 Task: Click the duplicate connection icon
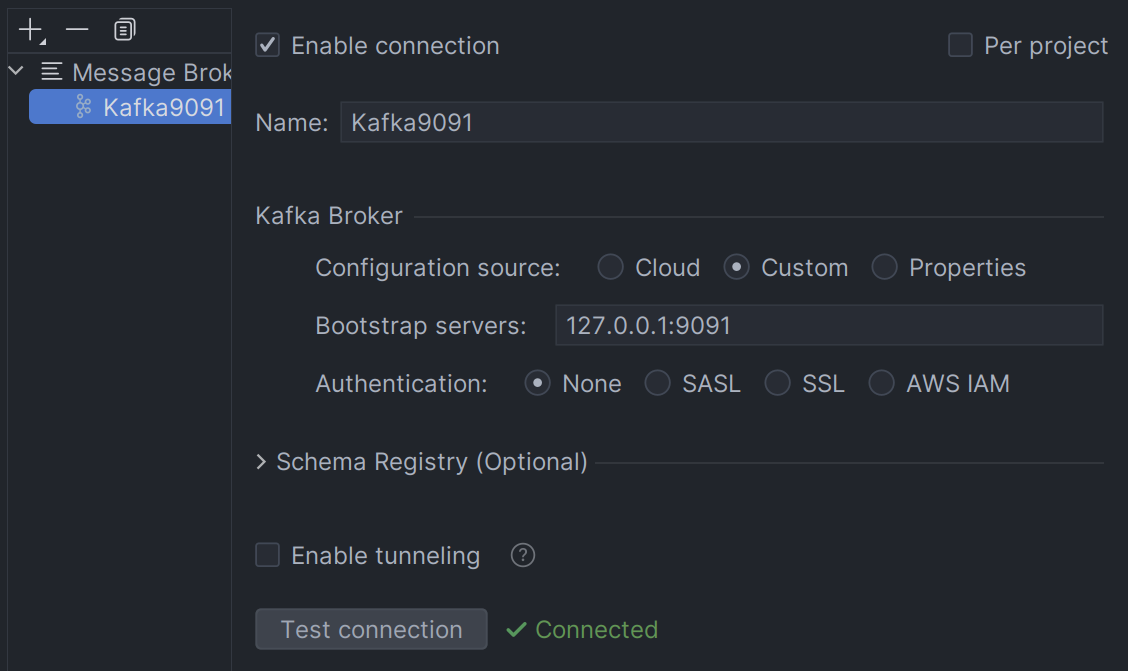pyautogui.click(x=124, y=30)
